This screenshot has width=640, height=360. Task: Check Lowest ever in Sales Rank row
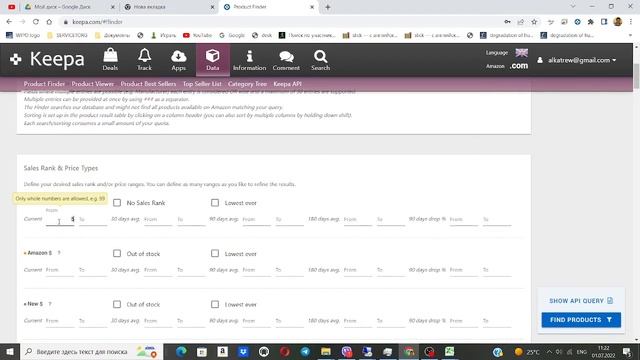click(x=215, y=202)
